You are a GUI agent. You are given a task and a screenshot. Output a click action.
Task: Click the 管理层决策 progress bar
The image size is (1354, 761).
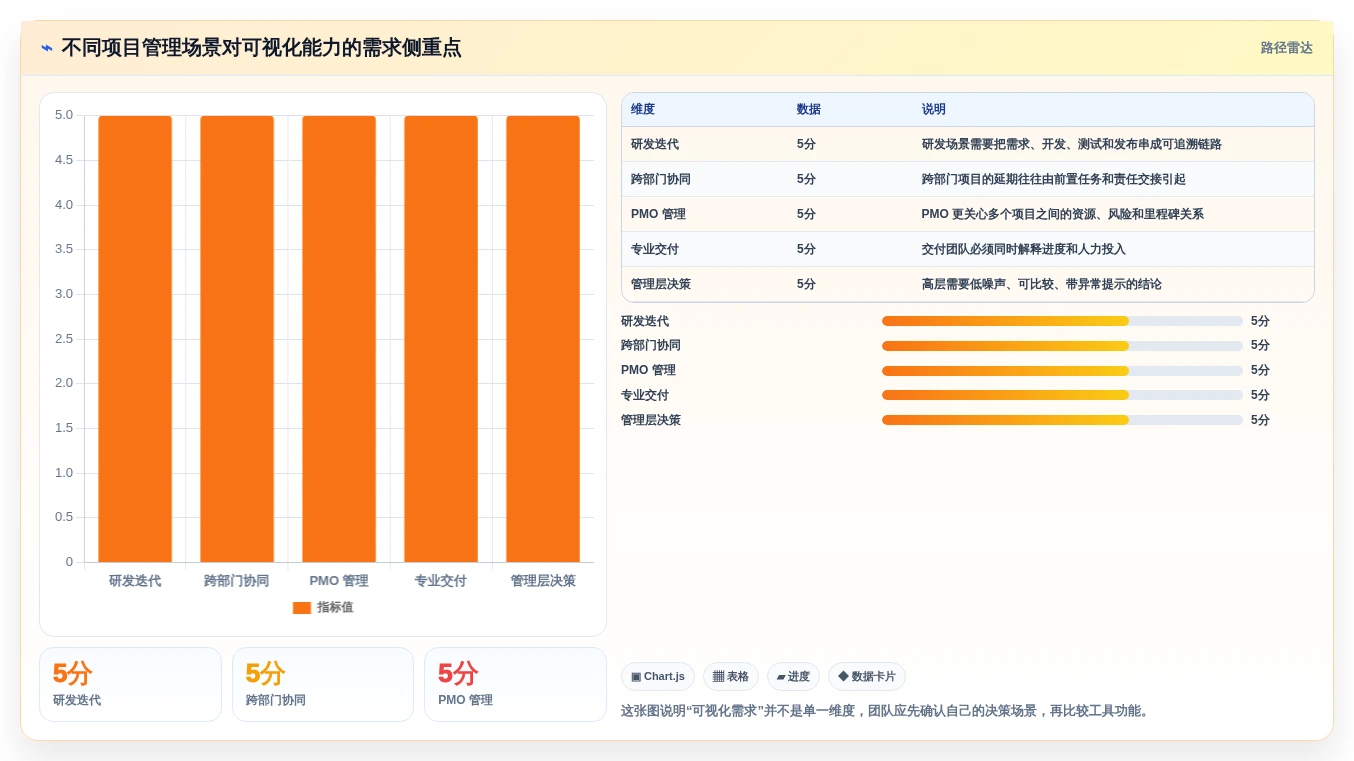[1062, 421]
